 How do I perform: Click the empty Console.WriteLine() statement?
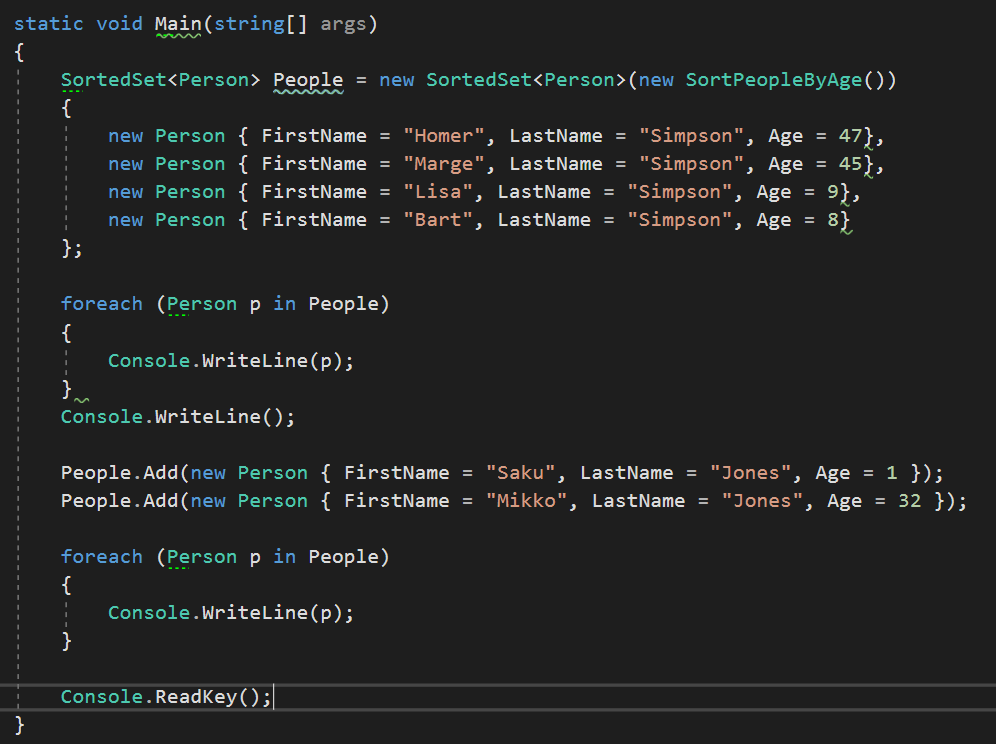[178, 416]
